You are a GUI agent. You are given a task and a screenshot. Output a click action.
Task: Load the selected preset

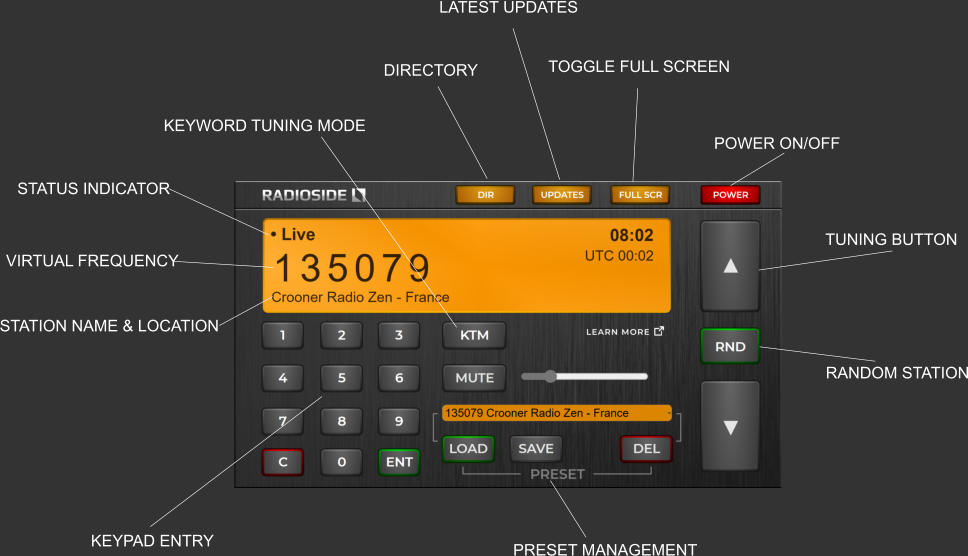(468, 448)
